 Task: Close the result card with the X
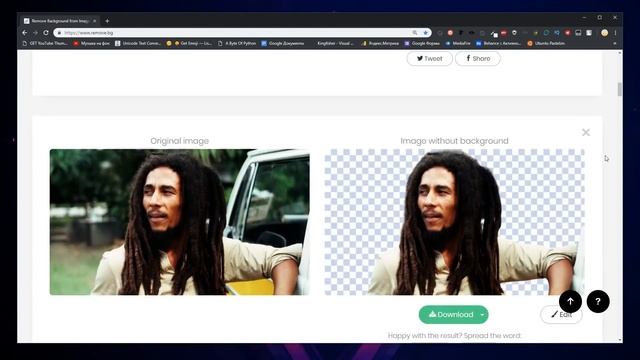click(x=586, y=132)
